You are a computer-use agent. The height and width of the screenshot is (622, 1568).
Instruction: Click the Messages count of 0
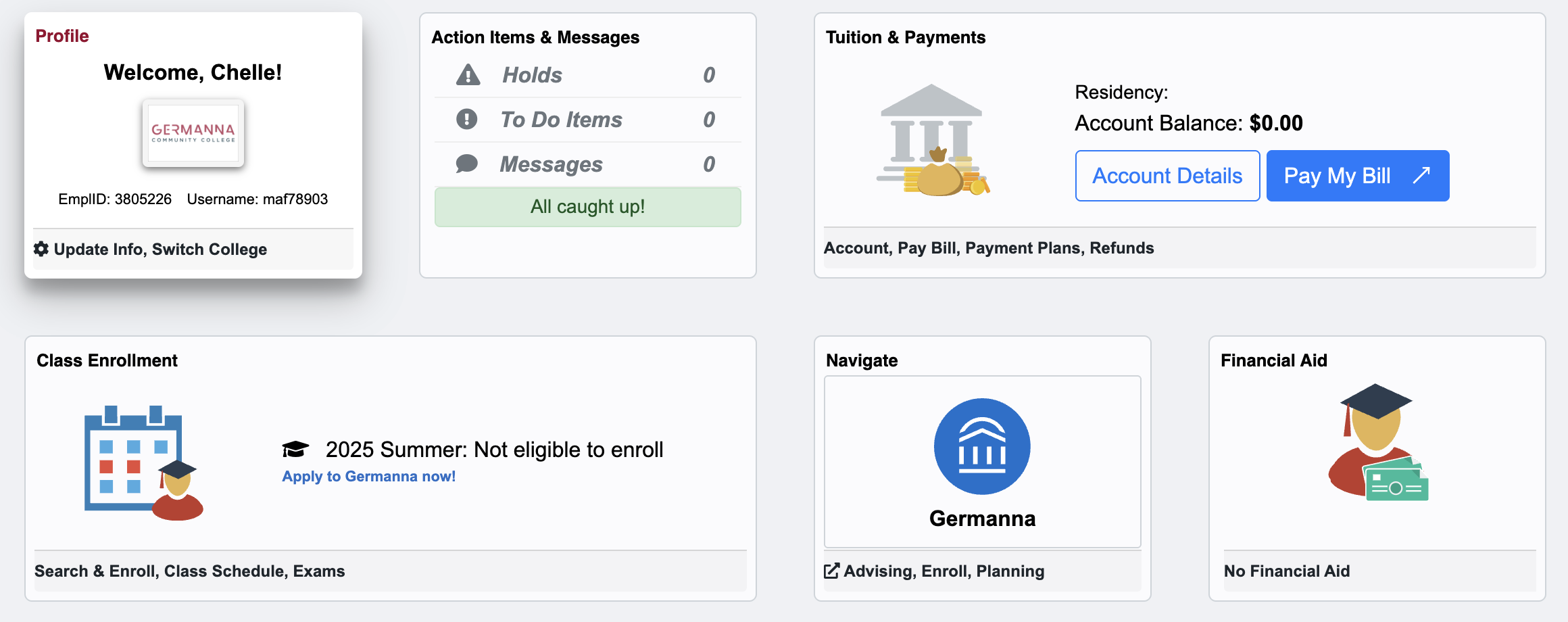(709, 164)
